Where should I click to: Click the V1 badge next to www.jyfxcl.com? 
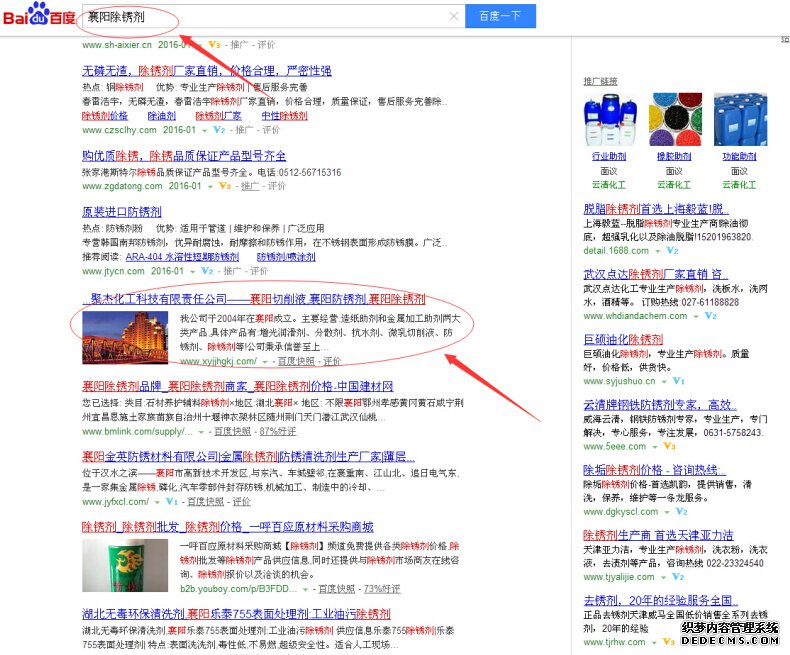click(171, 501)
